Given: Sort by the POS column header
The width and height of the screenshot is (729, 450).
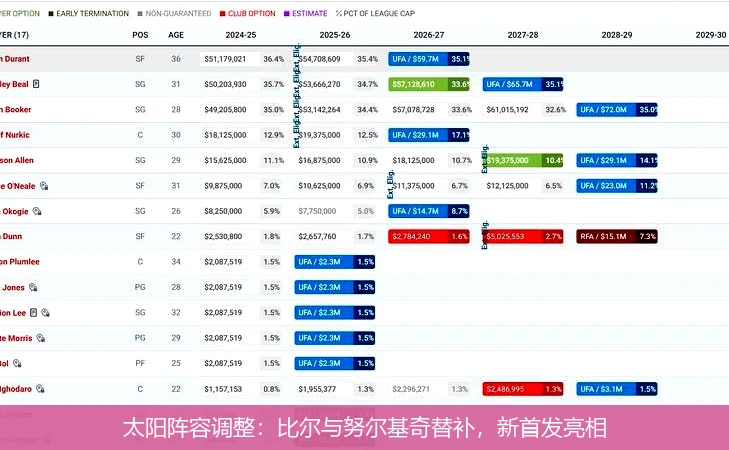Looking at the screenshot, I should (x=140, y=35).
